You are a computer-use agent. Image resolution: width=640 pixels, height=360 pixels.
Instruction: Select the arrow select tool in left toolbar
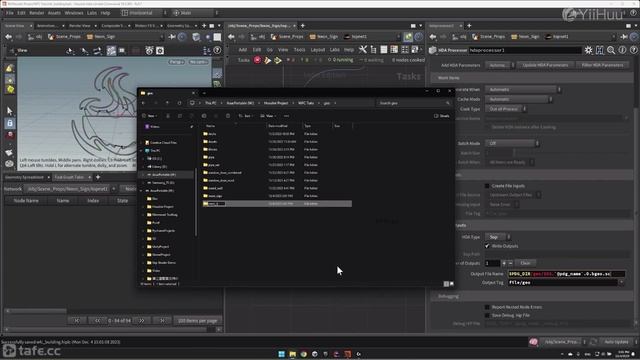10,111
